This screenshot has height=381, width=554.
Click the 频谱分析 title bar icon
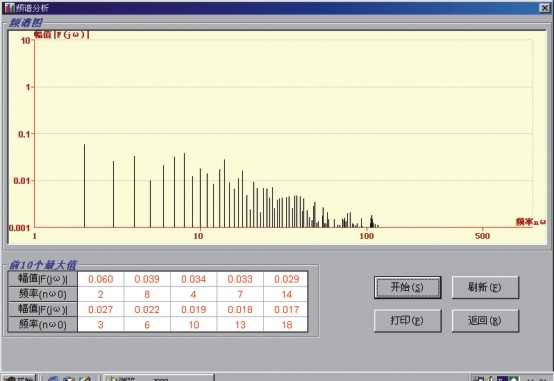click(9, 8)
